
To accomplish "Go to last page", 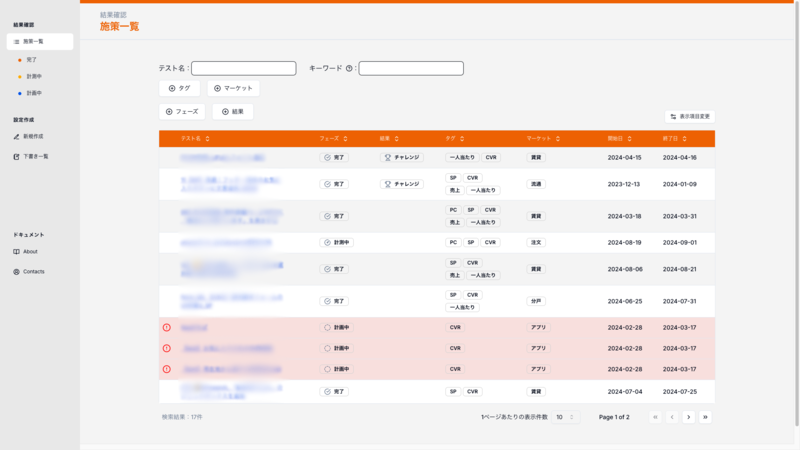I will tap(705, 417).
